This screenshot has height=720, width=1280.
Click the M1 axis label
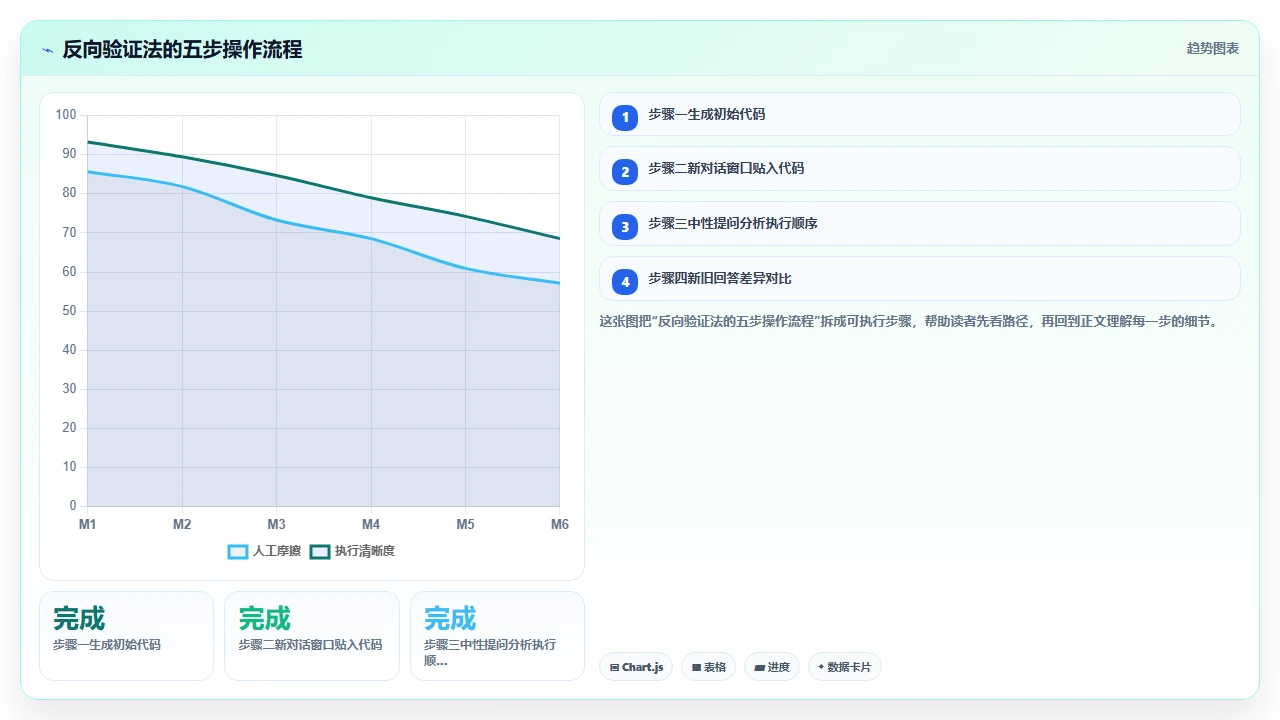(x=88, y=524)
